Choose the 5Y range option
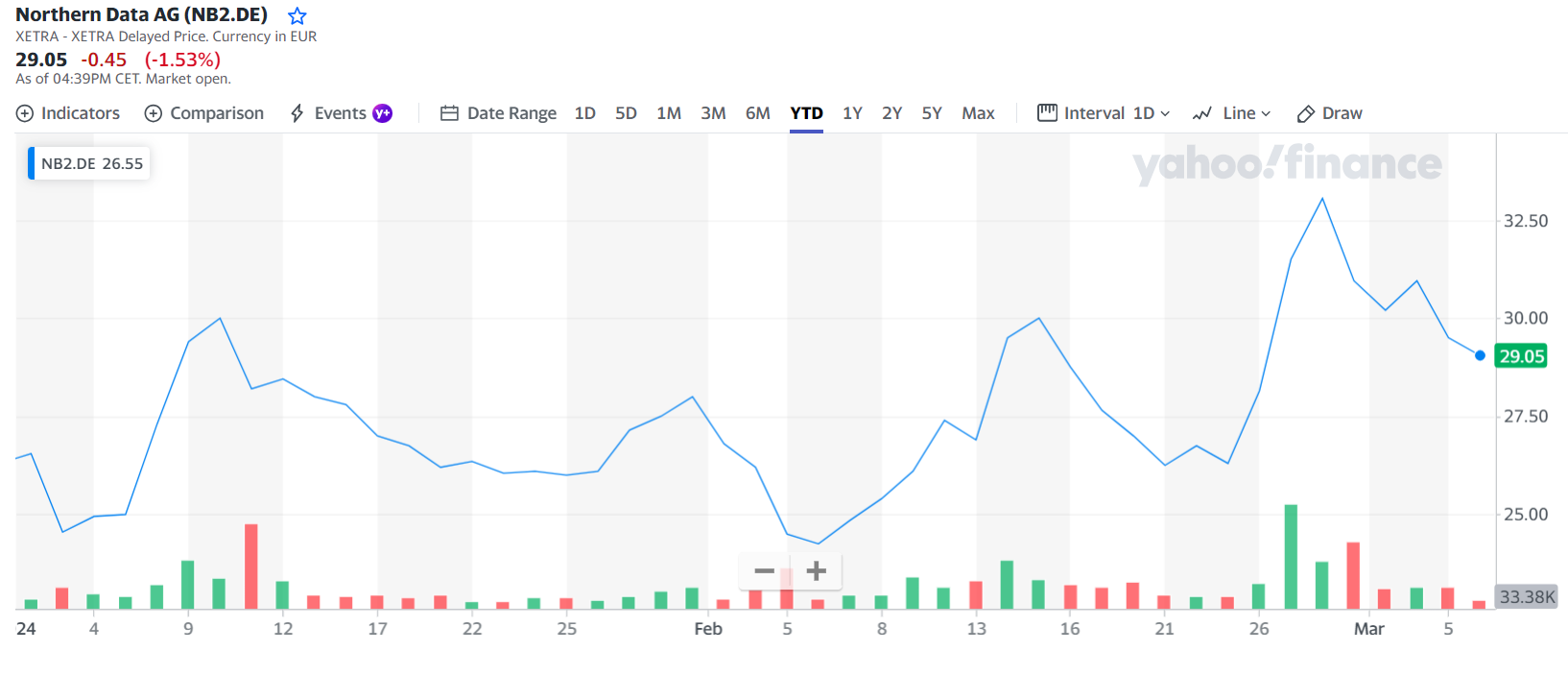Viewport: 1568px width, 676px height. coord(932,113)
